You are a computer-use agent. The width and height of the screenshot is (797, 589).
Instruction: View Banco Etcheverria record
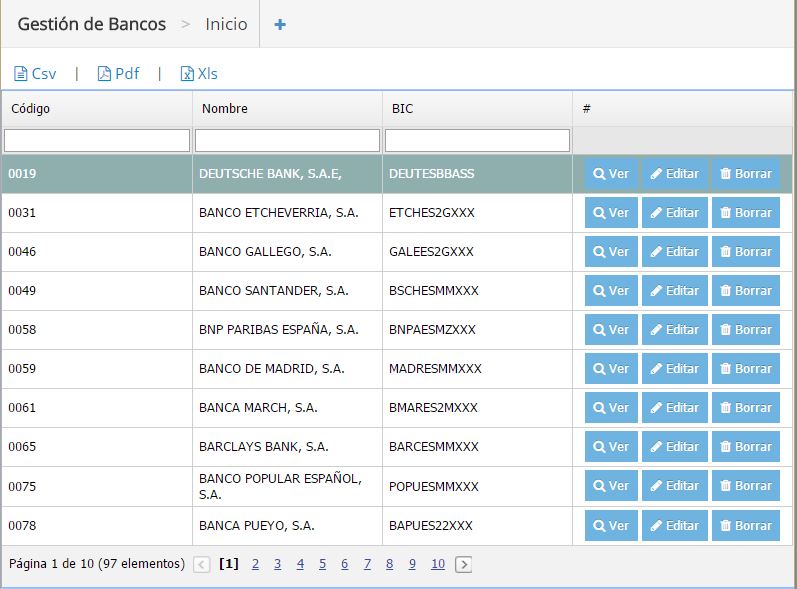pyautogui.click(x=611, y=212)
